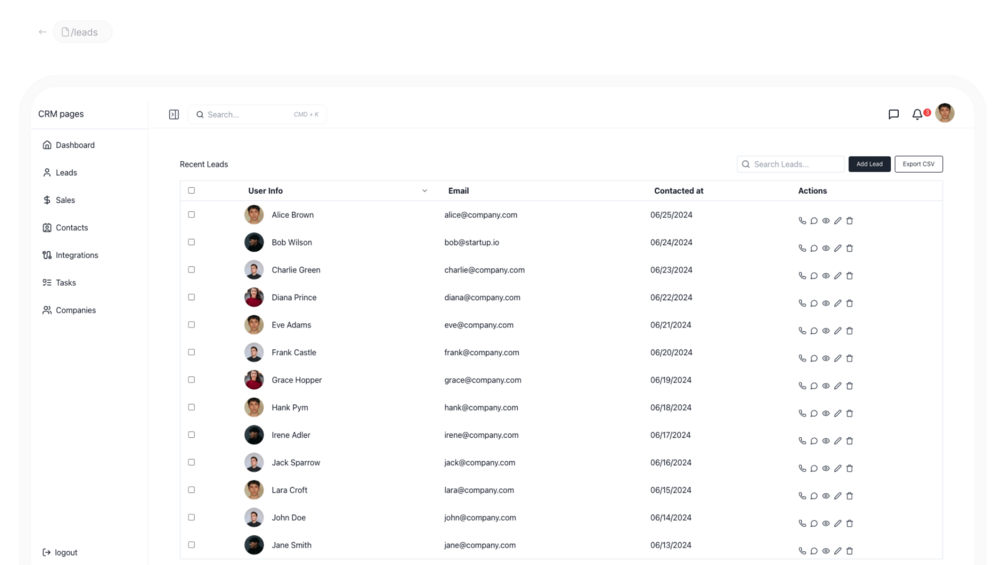1005x565 pixels.
Task: Toggle the select-all checkbox in table header
Action: [191, 190]
